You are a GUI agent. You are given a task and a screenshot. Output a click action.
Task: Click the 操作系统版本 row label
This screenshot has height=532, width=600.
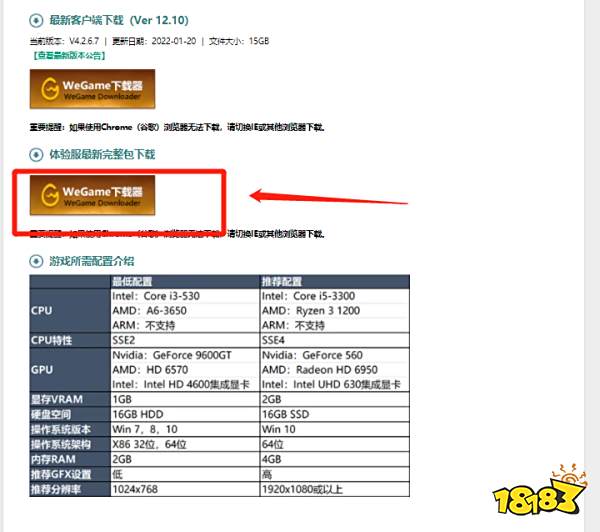click(70, 429)
